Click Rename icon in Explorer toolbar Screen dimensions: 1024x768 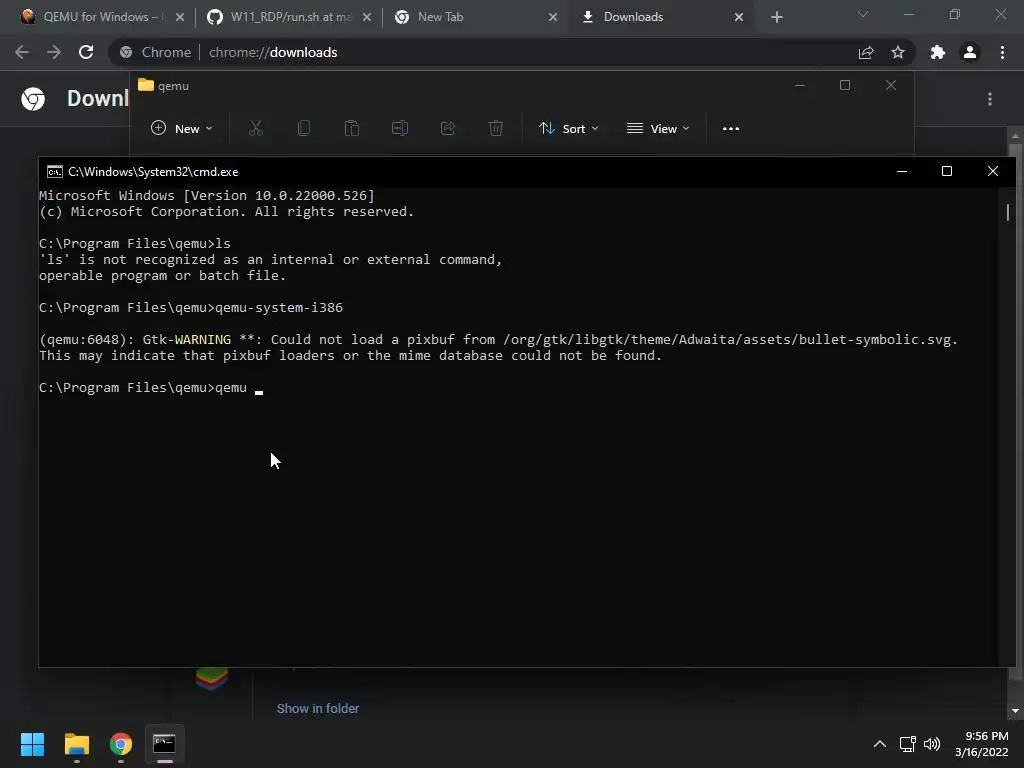(x=400, y=128)
